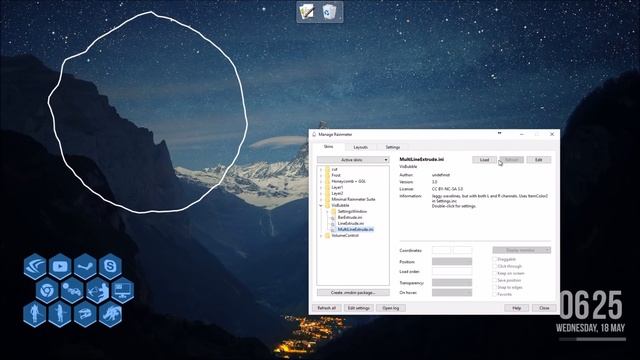
Task: Toggle the Favorite checkbox
Action: (x=495, y=294)
